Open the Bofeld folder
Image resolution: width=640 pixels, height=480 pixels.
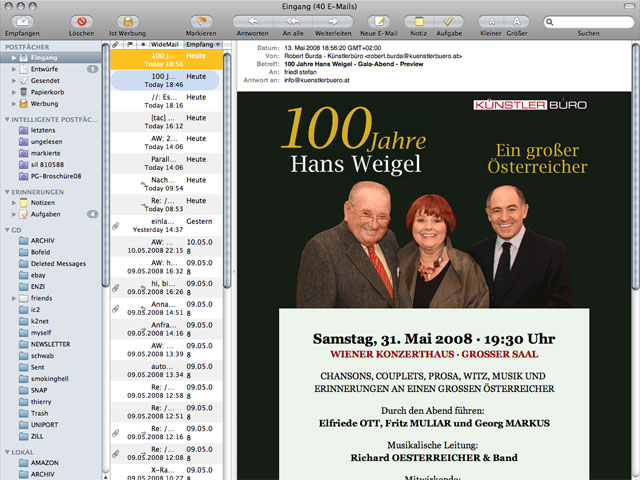[51, 252]
